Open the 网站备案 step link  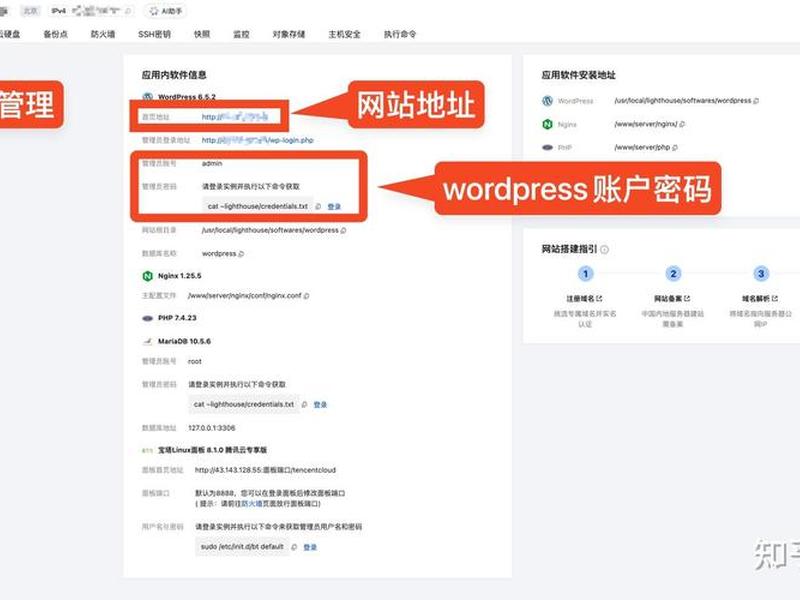672,298
